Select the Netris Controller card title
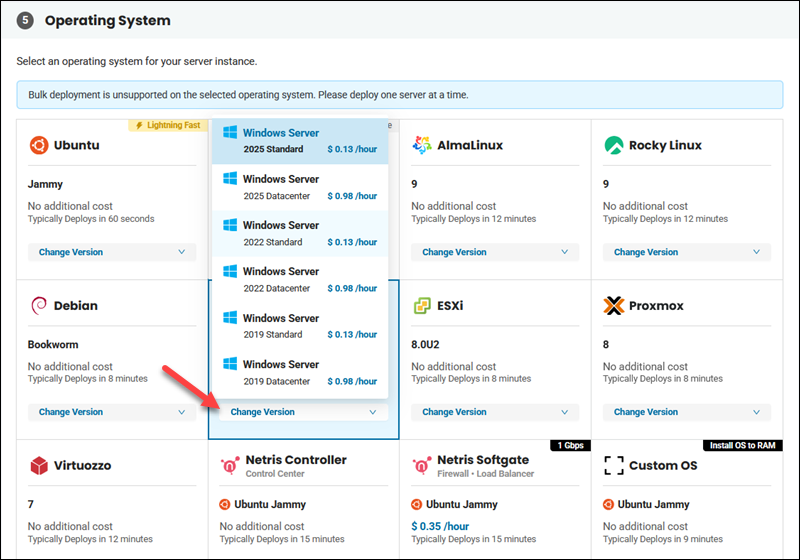The image size is (800, 560). coord(296,460)
